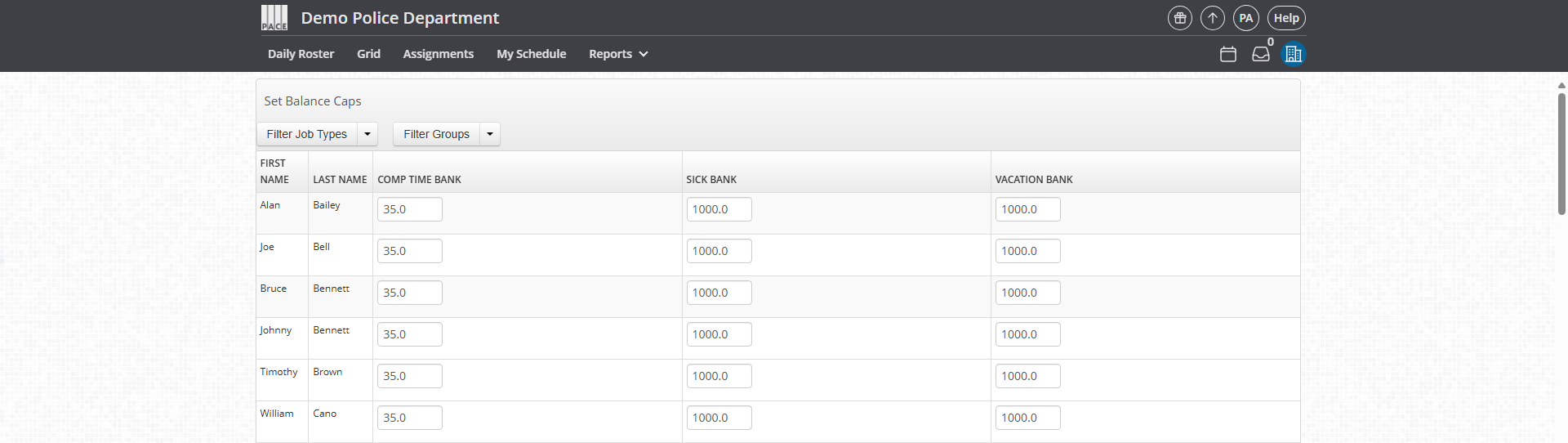Screen dimensions: 1568x443
Task: Click the blue building organization icon
Action: pos(1294,54)
